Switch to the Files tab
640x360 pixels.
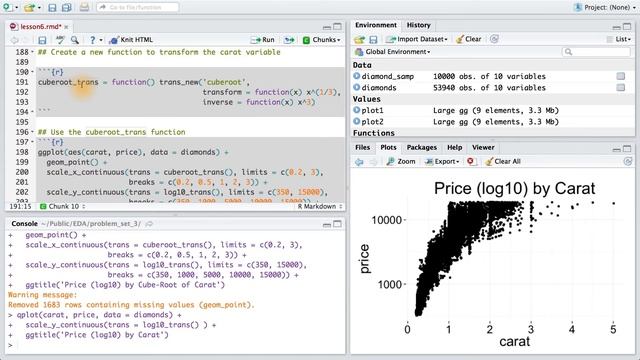click(362, 147)
